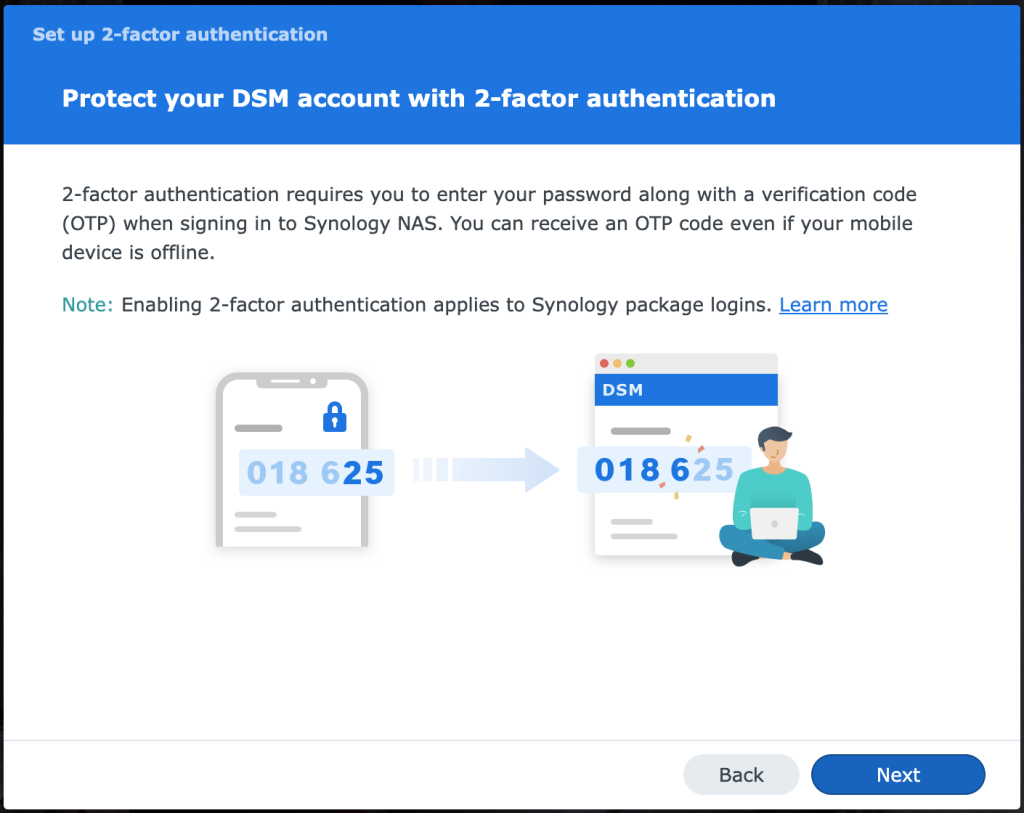The image size is (1024, 813).
Task: Click the 'Set up 2-factor authentication' title
Action: [x=180, y=35]
